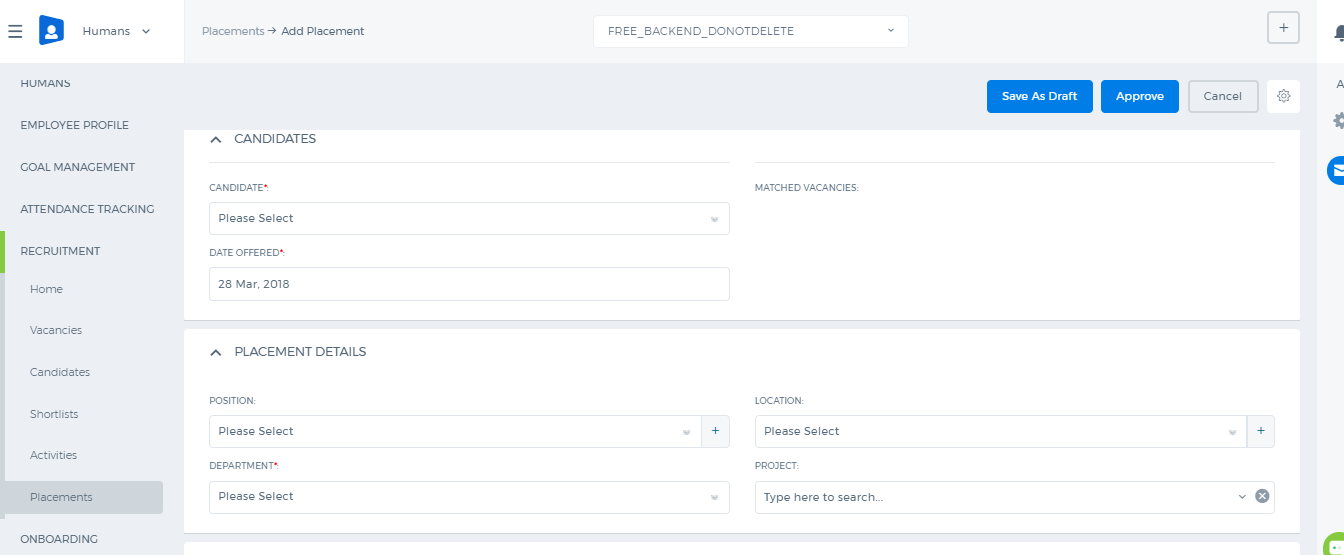Open the settings gear next to Cancel

(x=1284, y=96)
